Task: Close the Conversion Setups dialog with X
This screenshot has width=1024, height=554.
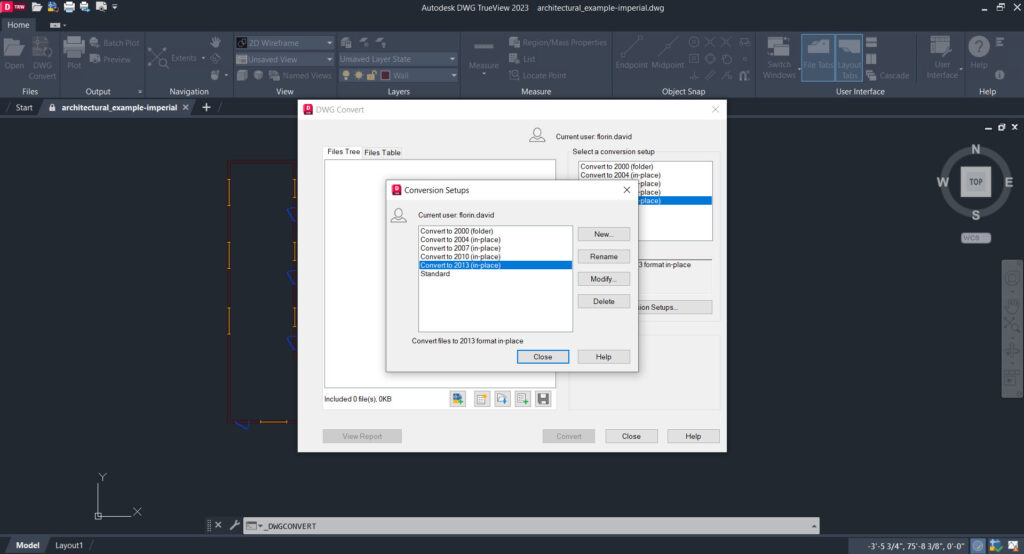Action: pos(627,189)
